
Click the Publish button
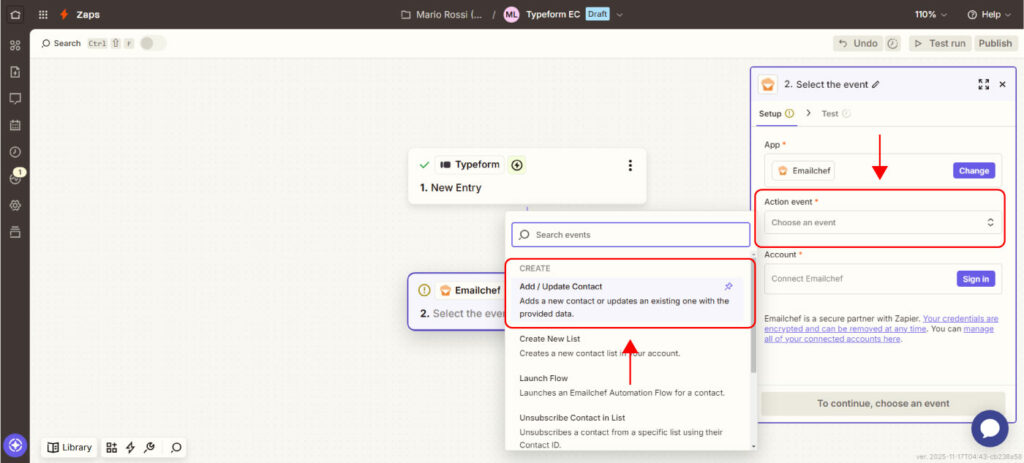(995, 44)
